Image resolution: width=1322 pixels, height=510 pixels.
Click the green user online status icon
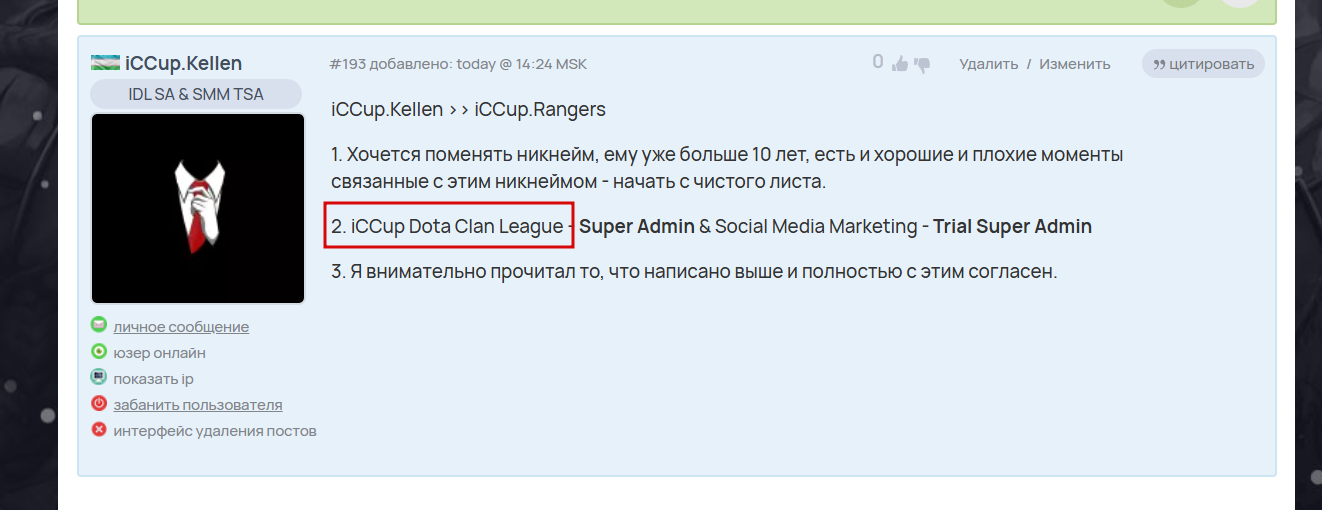coord(99,351)
